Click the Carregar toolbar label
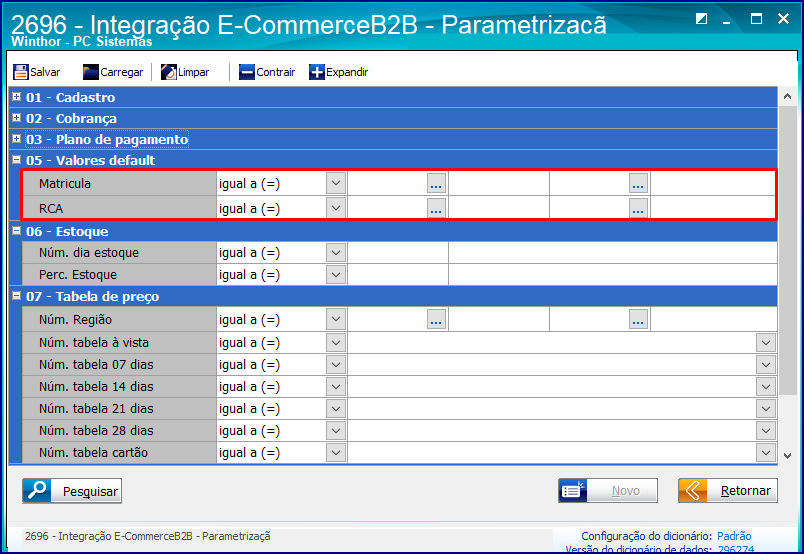Viewport: 804px width, 554px height. click(x=122, y=72)
